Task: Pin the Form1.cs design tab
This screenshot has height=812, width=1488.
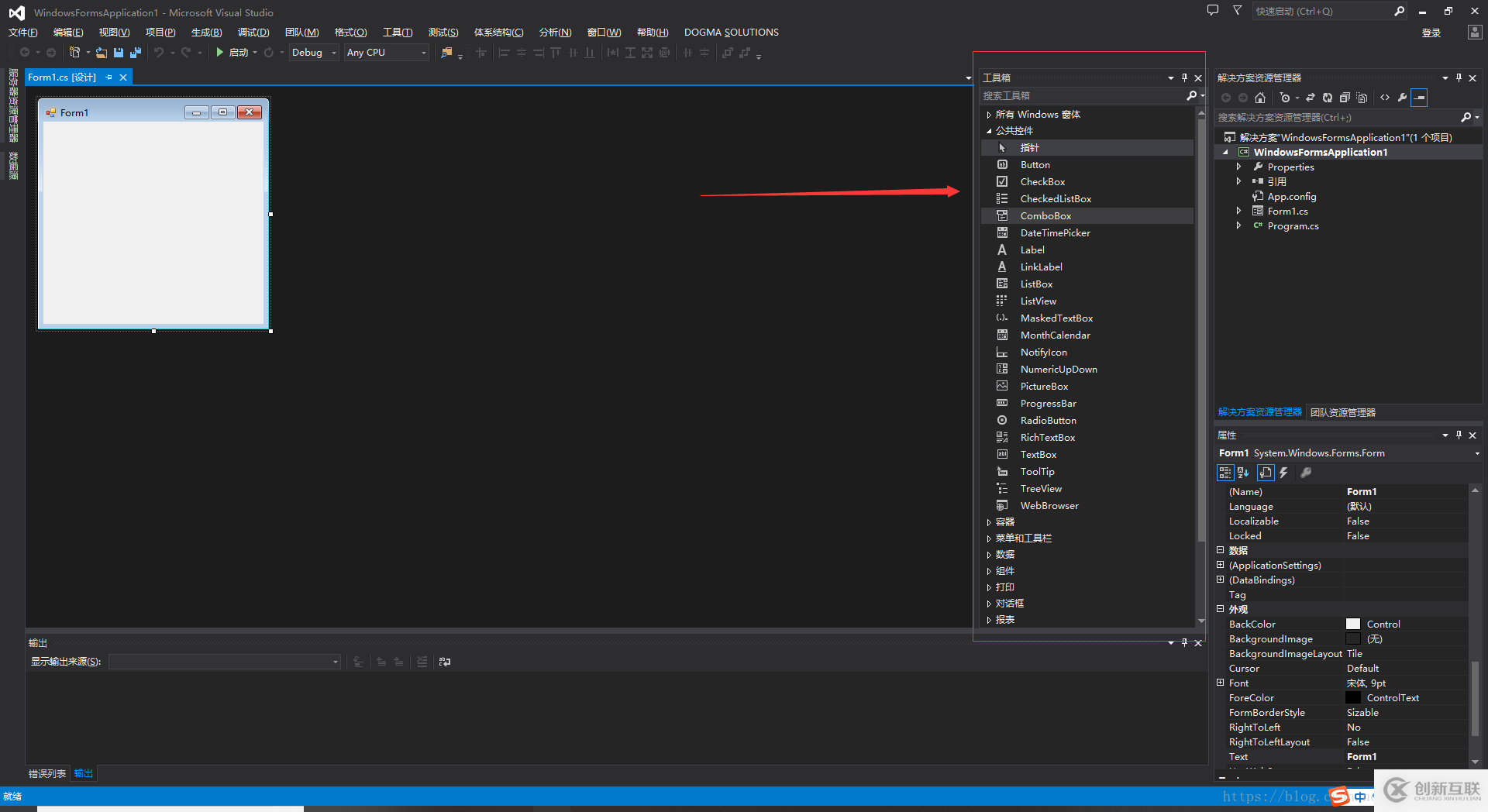Action: [108, 77]
